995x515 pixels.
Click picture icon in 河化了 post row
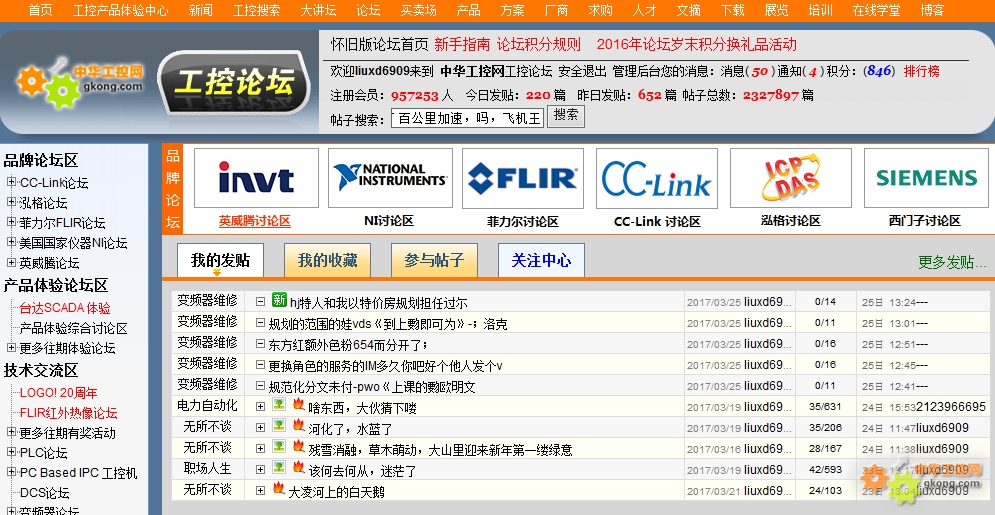[x=279, y=426]
